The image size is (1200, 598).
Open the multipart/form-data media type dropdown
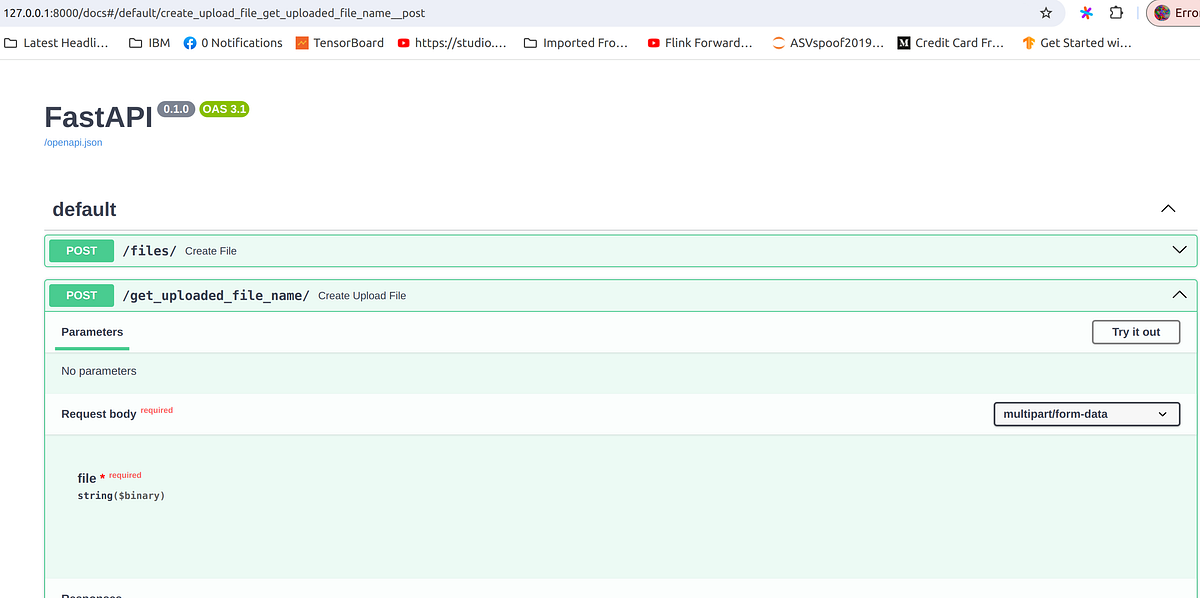point(1086,413)
